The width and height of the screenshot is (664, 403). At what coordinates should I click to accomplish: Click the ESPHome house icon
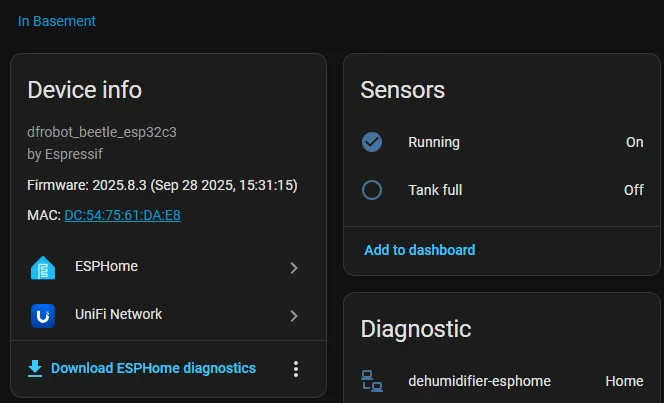pyautogui.click(x=42, y=267)
